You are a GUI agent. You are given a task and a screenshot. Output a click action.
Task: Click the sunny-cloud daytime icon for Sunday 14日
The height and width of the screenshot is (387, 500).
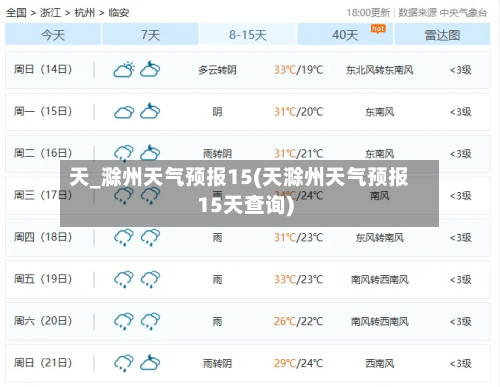(x=124, y=70)
